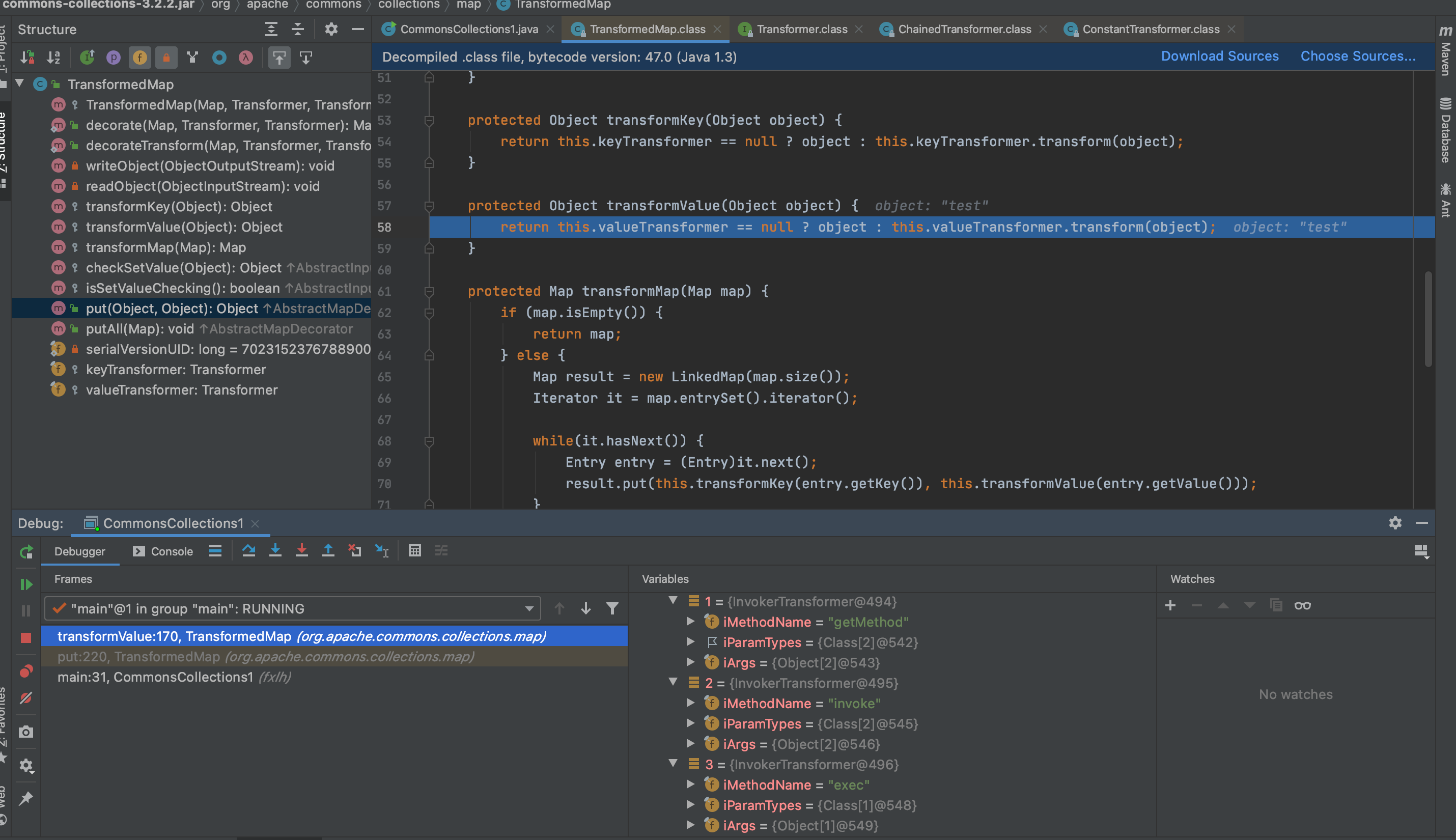1456x840 pixels.
Task: Click Download Sources link
Action: point(1219,56)
